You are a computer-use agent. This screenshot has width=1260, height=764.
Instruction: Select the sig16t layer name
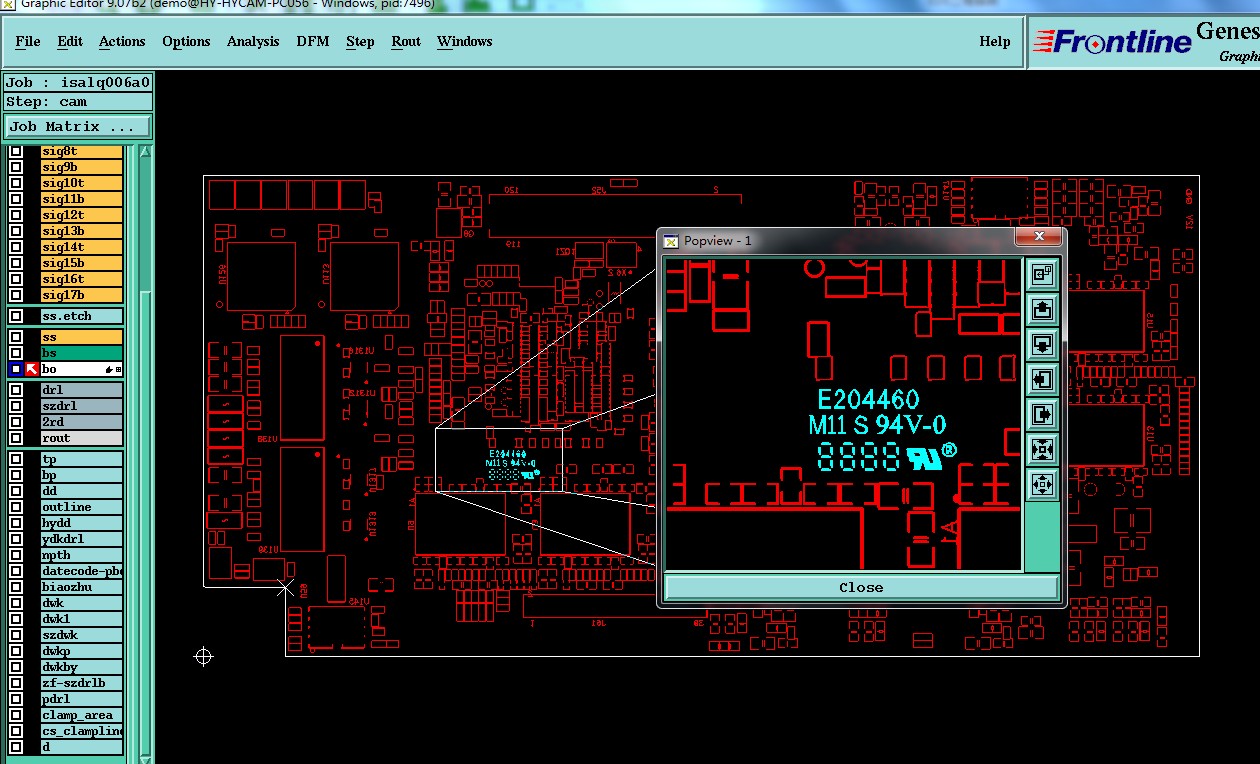(81, 279)
